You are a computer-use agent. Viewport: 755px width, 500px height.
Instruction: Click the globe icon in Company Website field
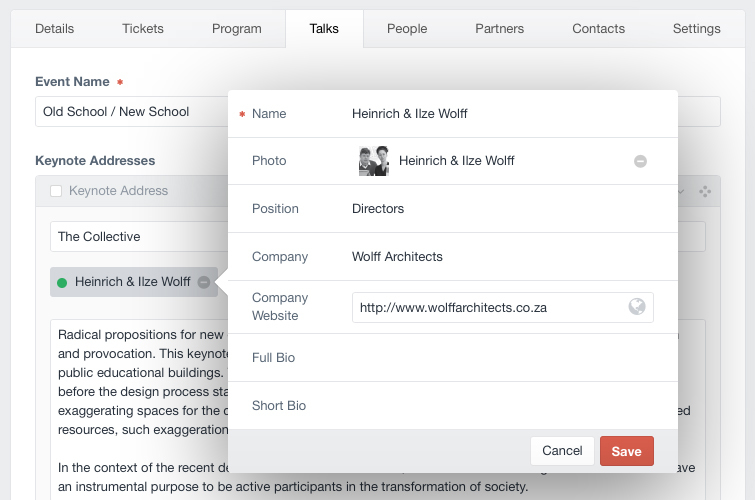pos(637,307)
